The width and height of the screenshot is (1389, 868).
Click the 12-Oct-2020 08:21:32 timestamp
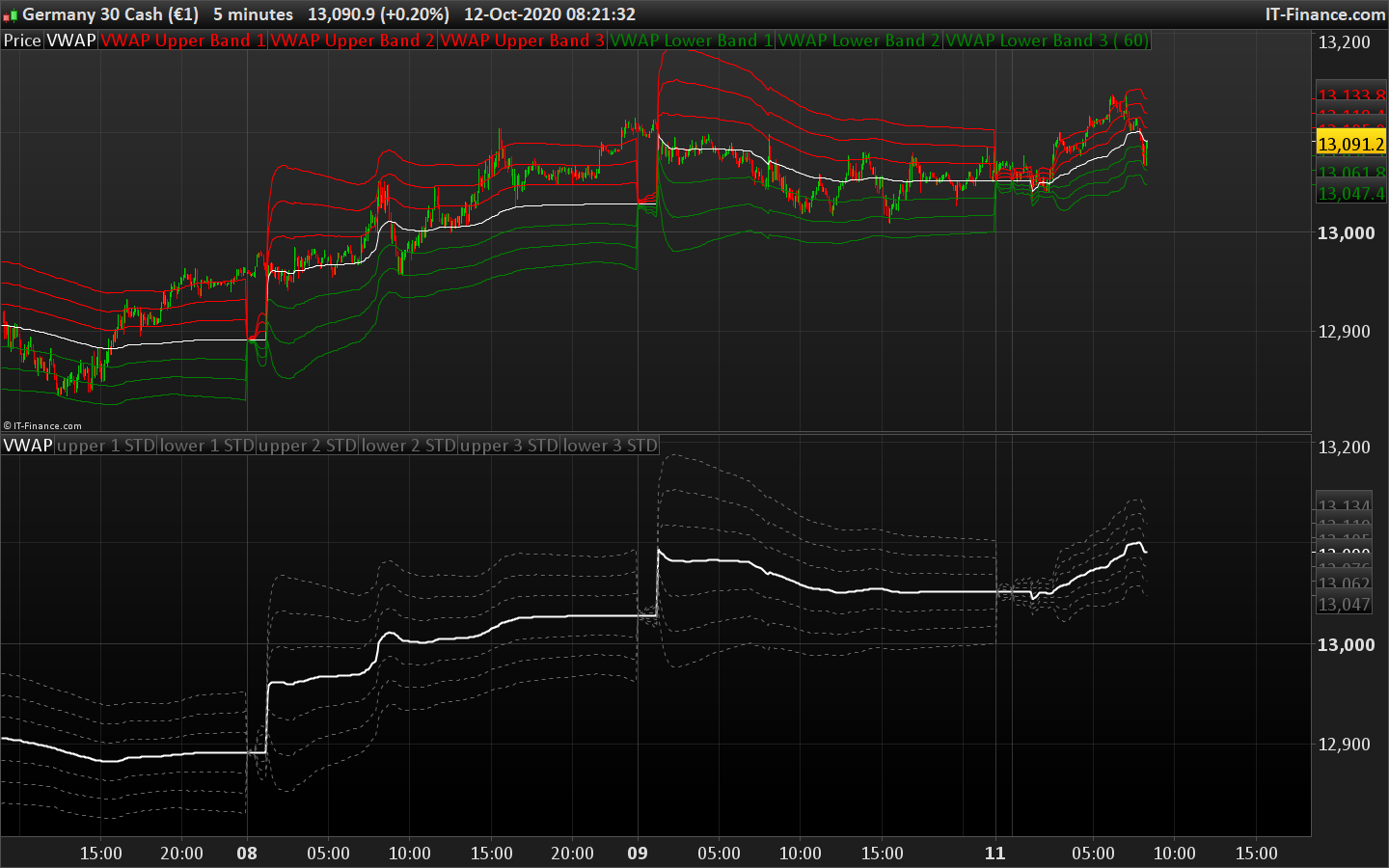pyautogui.click(x=550, y=14)
